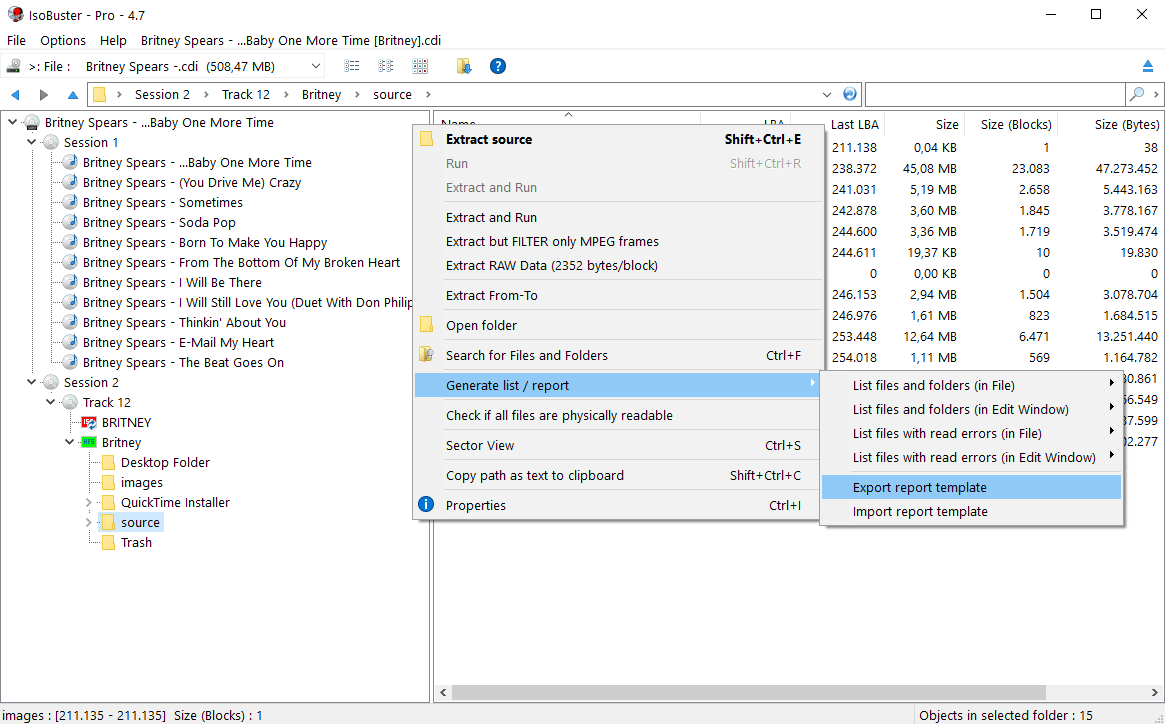Select Desktop Folder in the tree

point(165,462)
